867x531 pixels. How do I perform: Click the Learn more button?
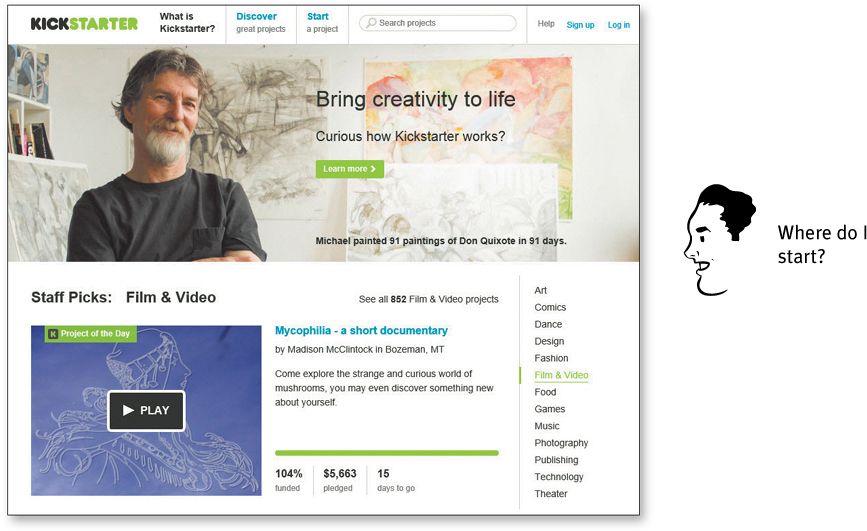click(349, 169)
